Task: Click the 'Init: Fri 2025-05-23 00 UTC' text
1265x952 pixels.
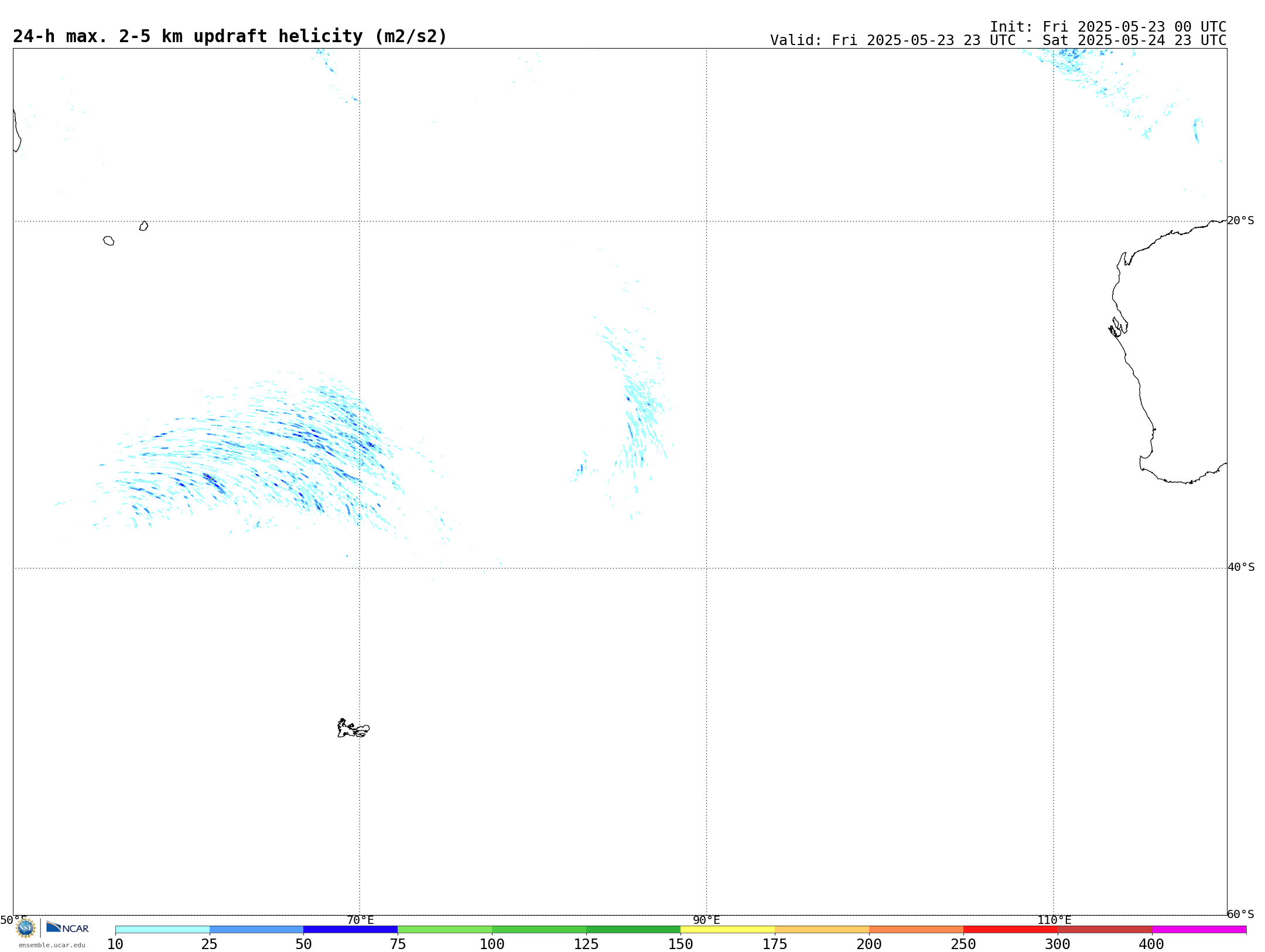Action: tap(1108, 27)
